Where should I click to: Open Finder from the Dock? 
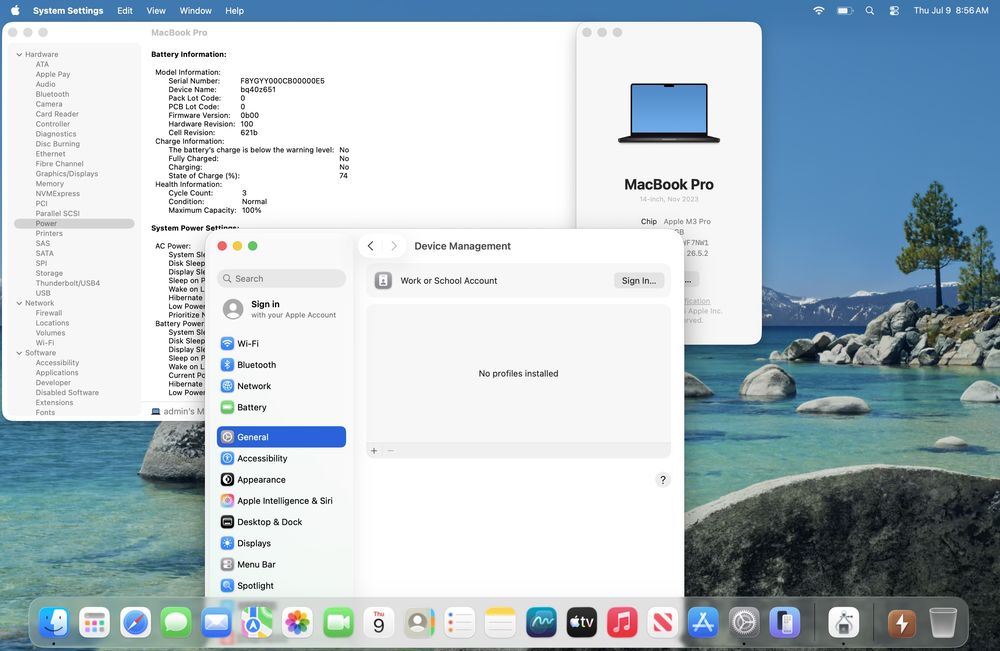point(54,622)
